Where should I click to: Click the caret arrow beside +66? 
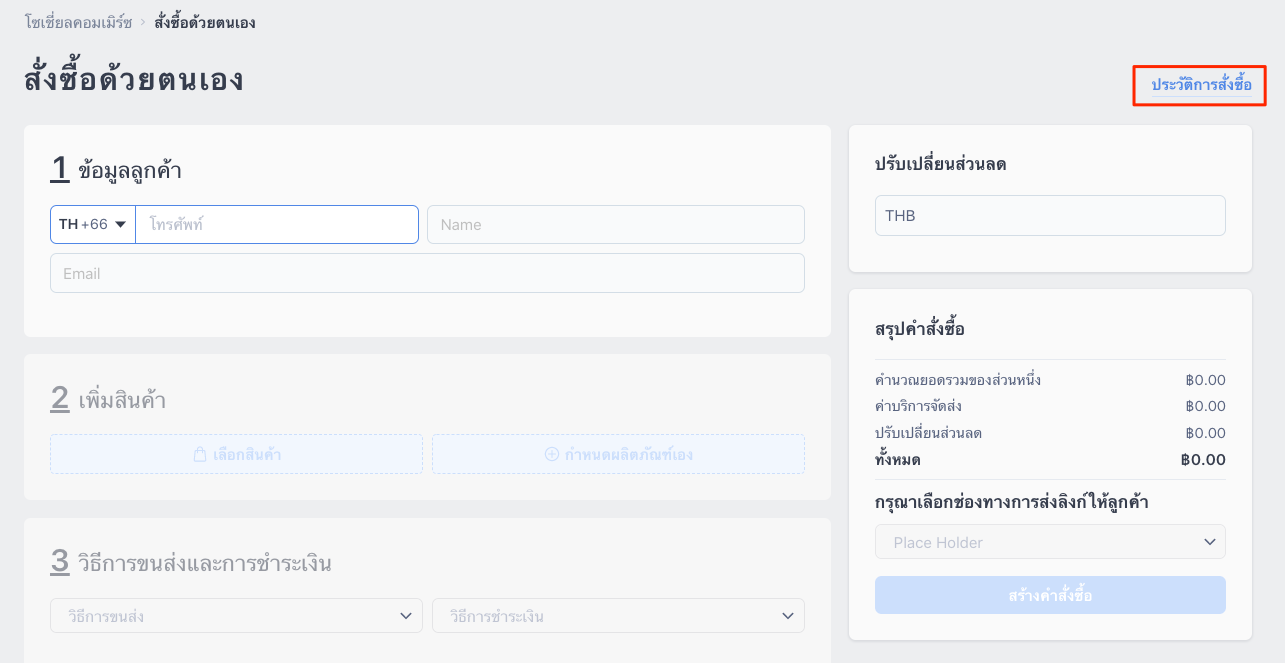click(120, 225)
